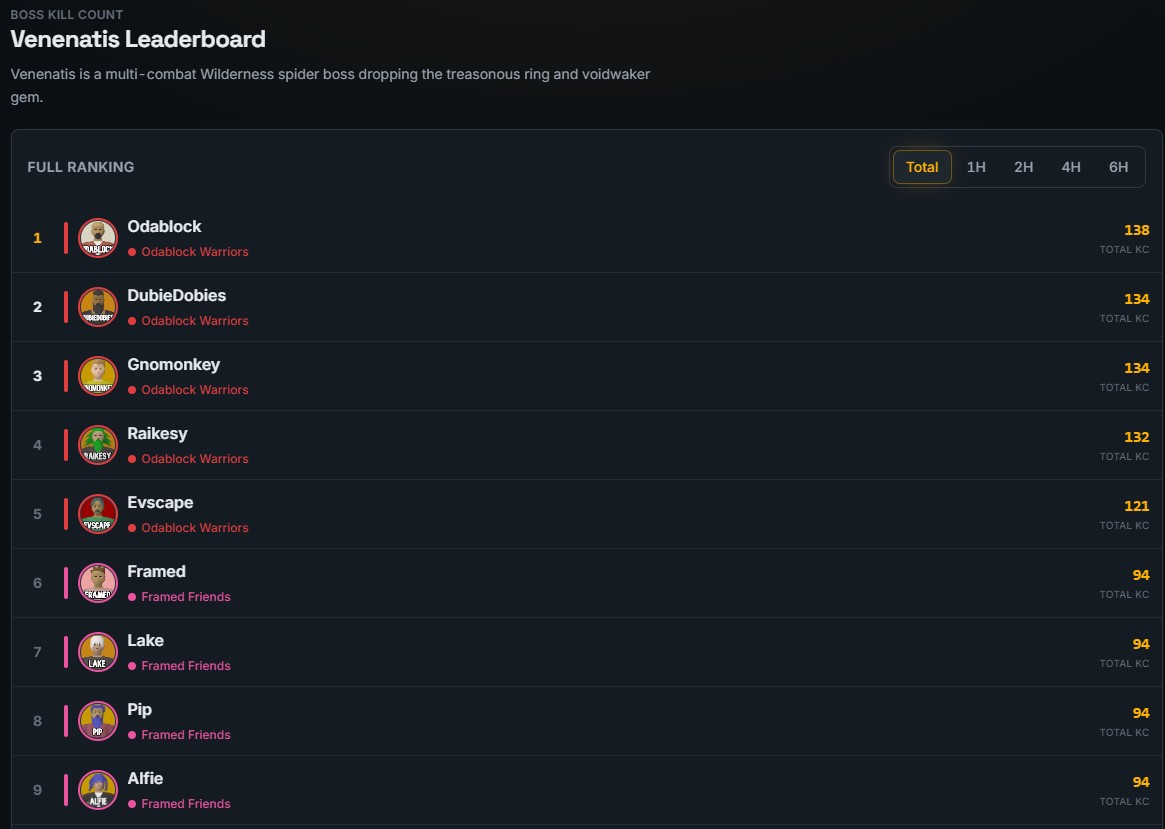This screenshot has width=1165, height=829.
Task: Click rank number 4 beside Raikesy
Action: [37, 446]
